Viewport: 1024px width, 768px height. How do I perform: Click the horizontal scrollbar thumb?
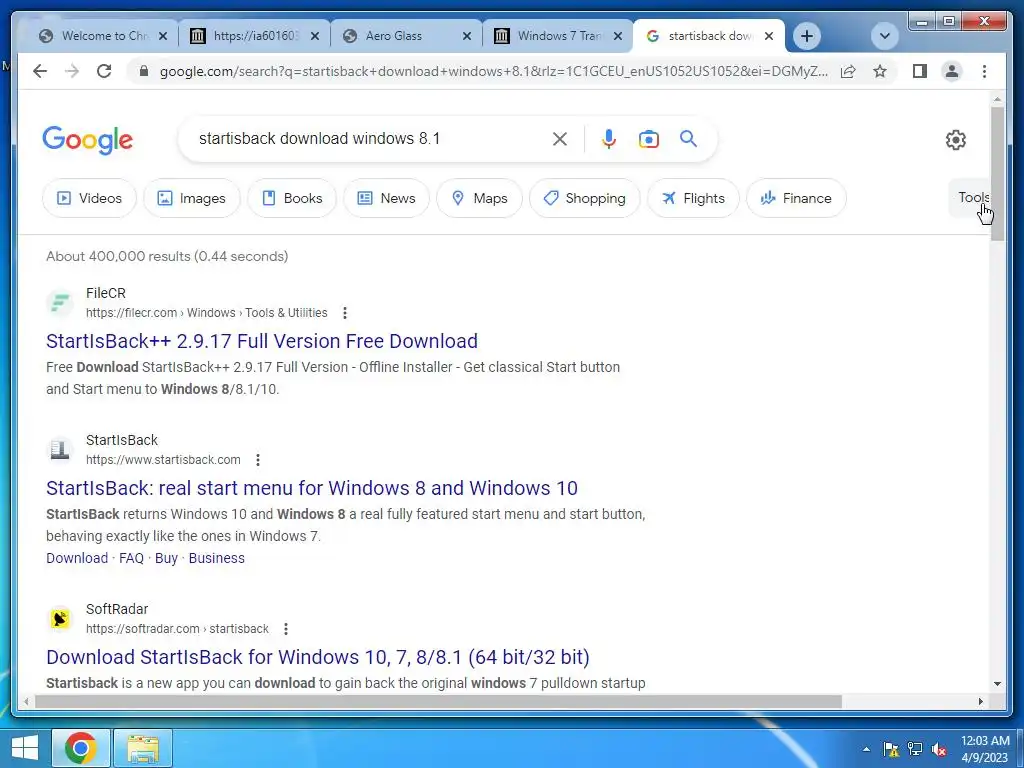pos(438,701)
